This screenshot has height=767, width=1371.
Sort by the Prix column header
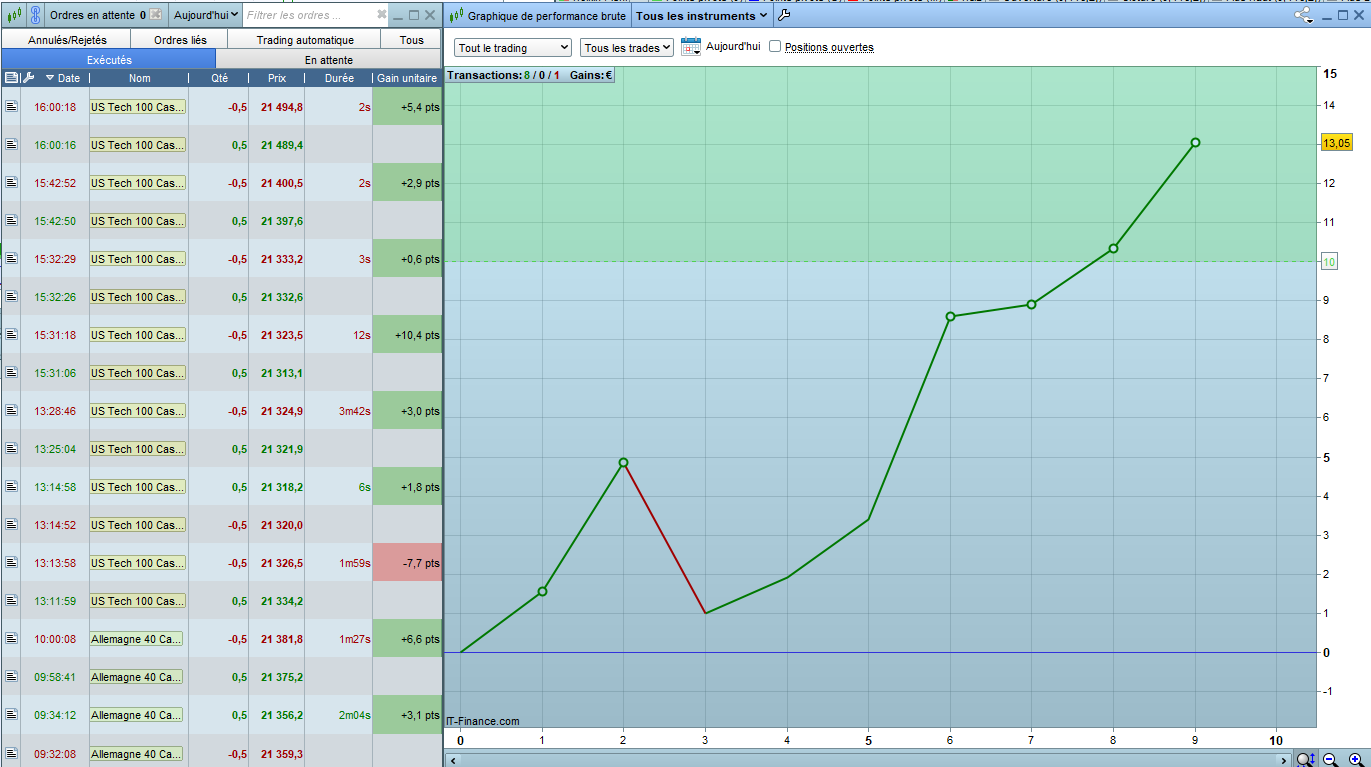click(277, 78)
